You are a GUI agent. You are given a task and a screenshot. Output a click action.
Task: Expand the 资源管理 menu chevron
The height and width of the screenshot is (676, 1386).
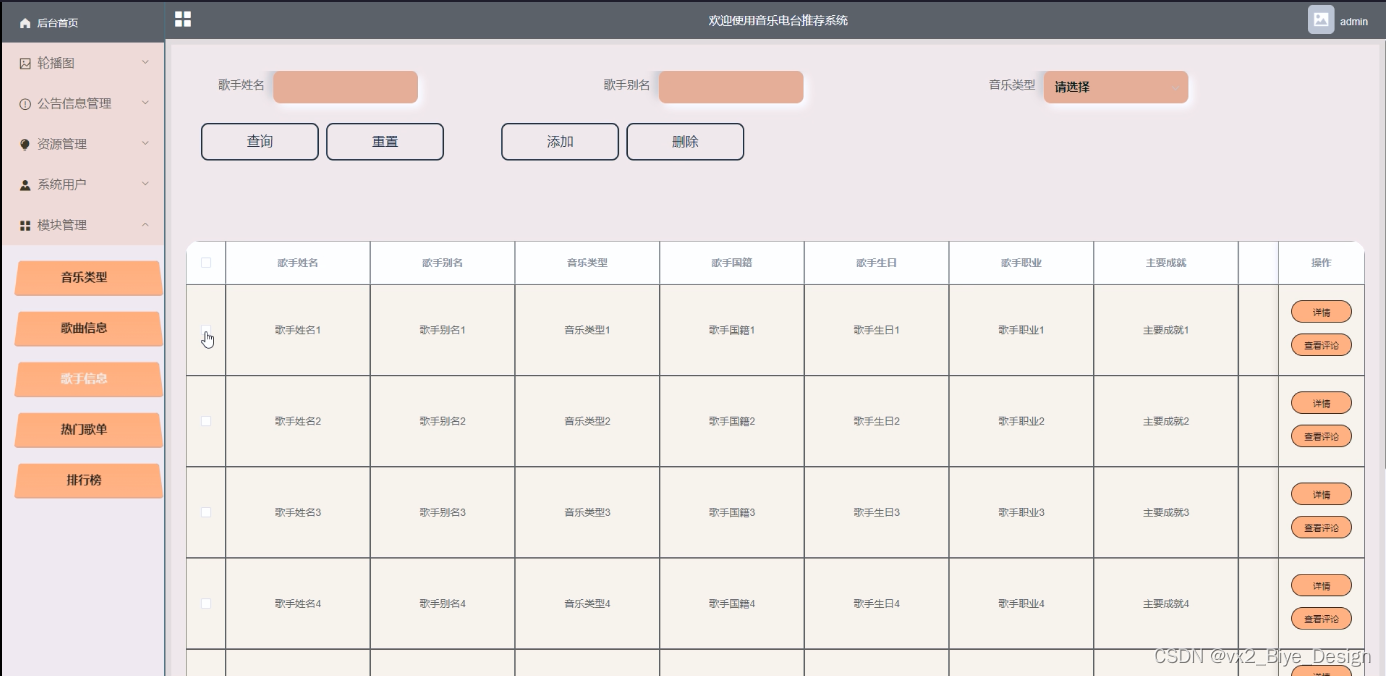145,144
